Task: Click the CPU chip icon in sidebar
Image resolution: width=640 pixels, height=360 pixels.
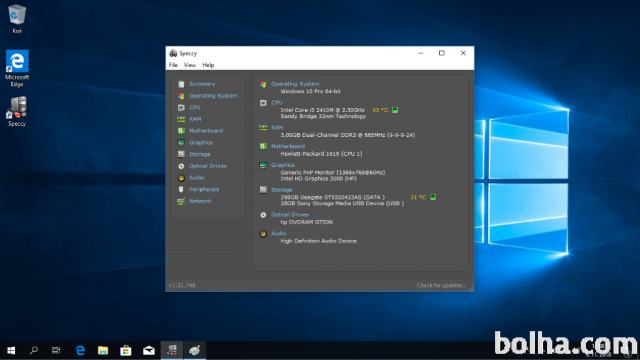Action: [x=181, y=107]
